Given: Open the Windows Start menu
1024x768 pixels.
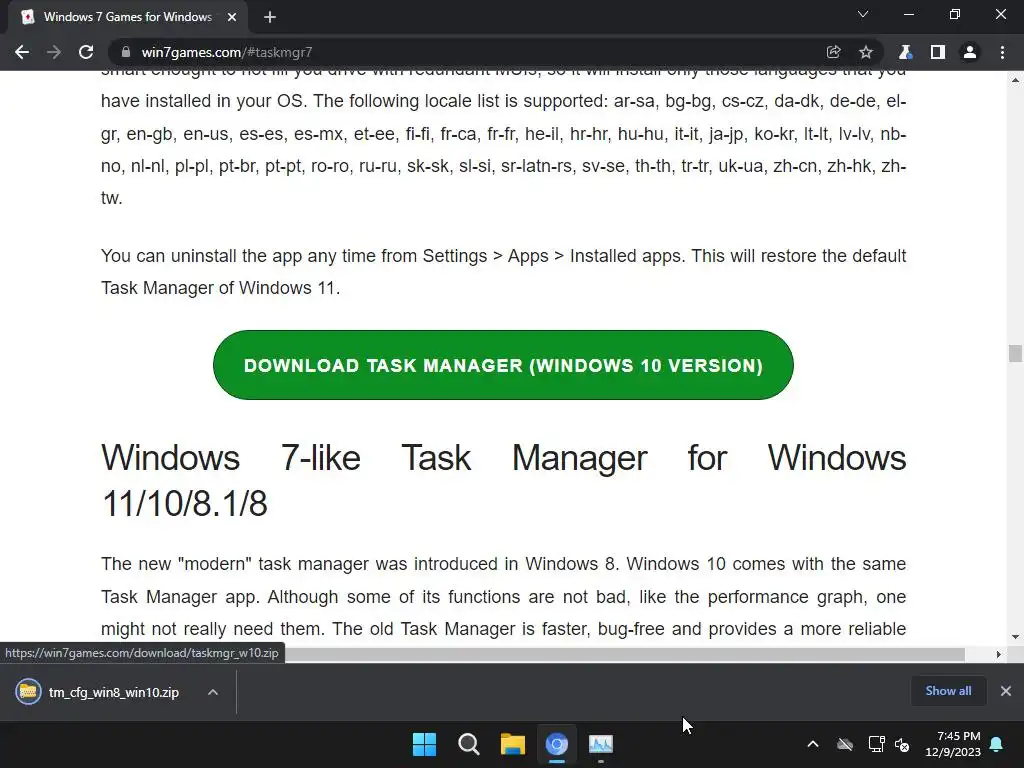Looking at the screenshot, I should point(424,744).
